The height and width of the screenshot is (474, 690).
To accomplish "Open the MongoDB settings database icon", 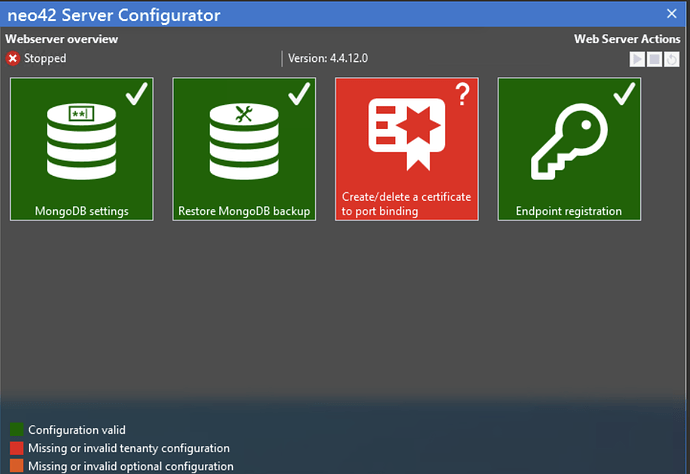I will [81, 142].
